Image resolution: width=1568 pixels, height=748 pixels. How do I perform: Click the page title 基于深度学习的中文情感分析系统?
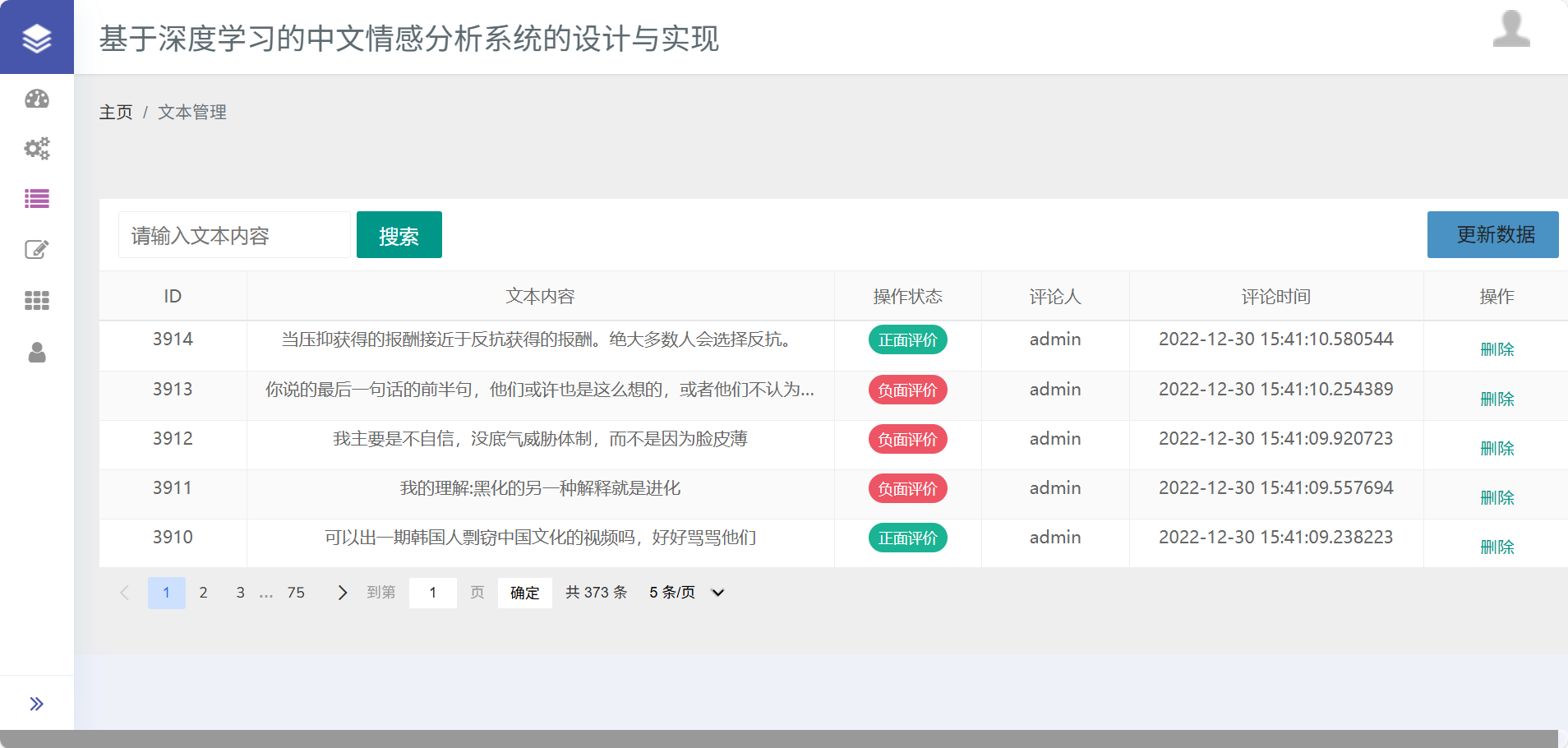click(408, 38)
